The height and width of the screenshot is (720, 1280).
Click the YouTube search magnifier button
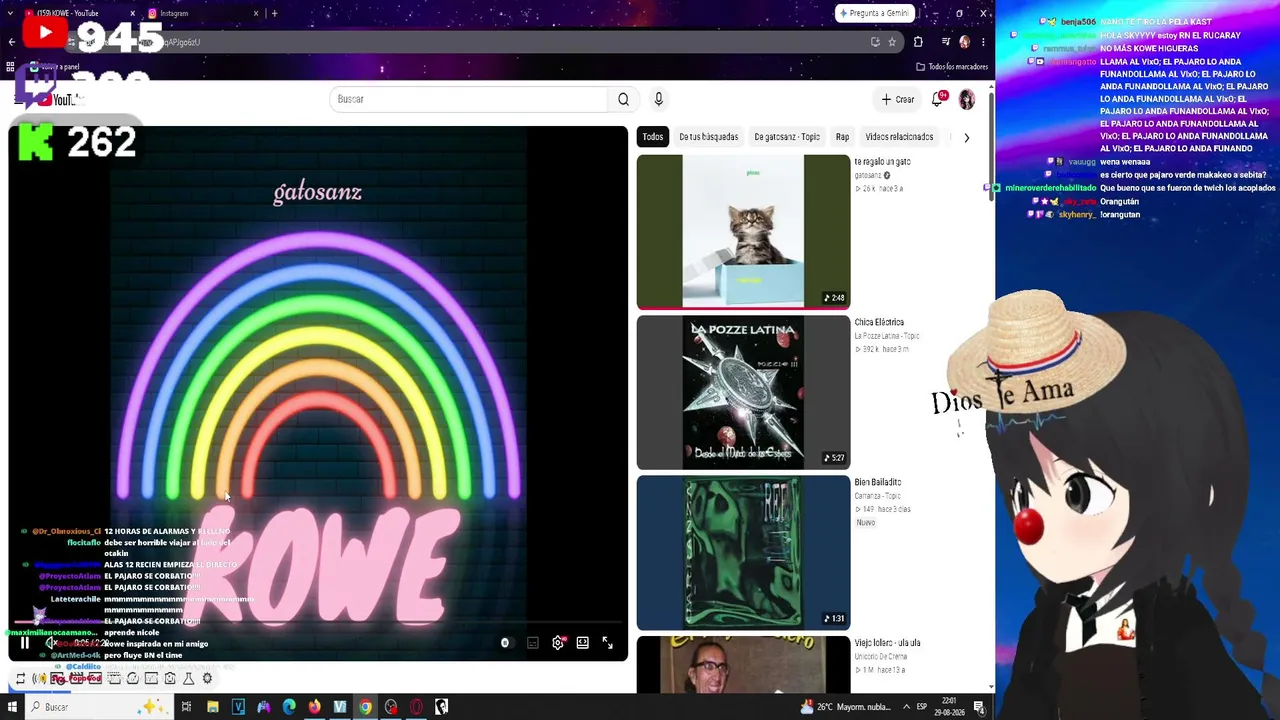pyautogui.click(x=623, y=99)
